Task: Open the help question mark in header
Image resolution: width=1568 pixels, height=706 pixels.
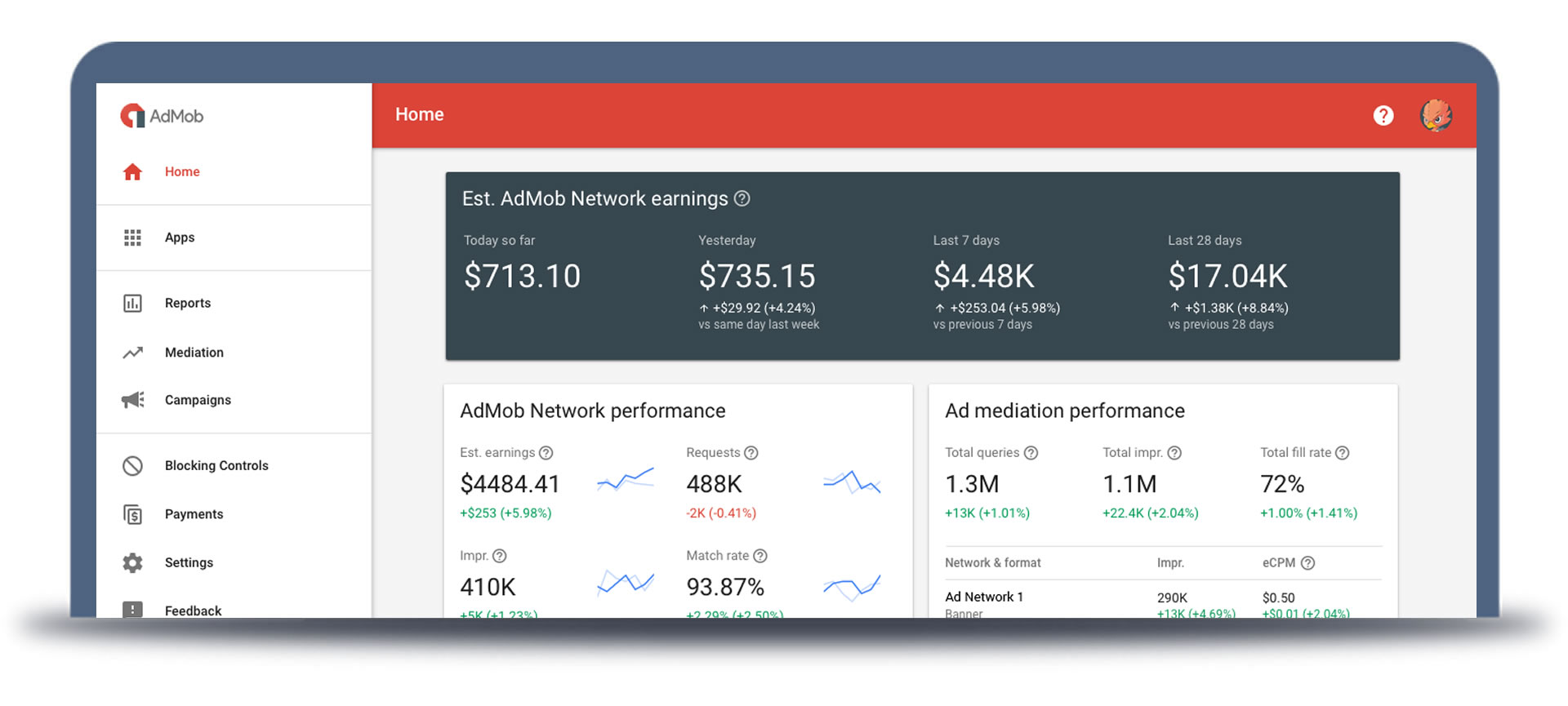Action: [x=1383, y=116]
